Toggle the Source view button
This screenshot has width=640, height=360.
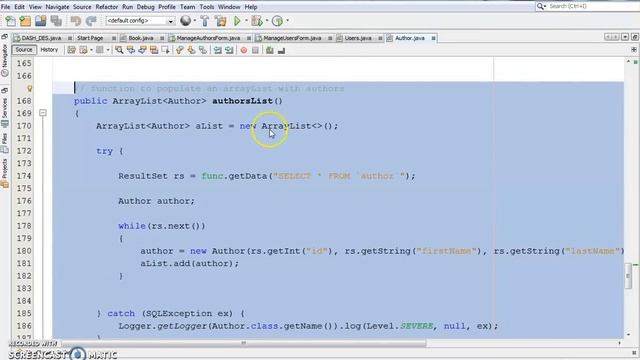point(24,50)
